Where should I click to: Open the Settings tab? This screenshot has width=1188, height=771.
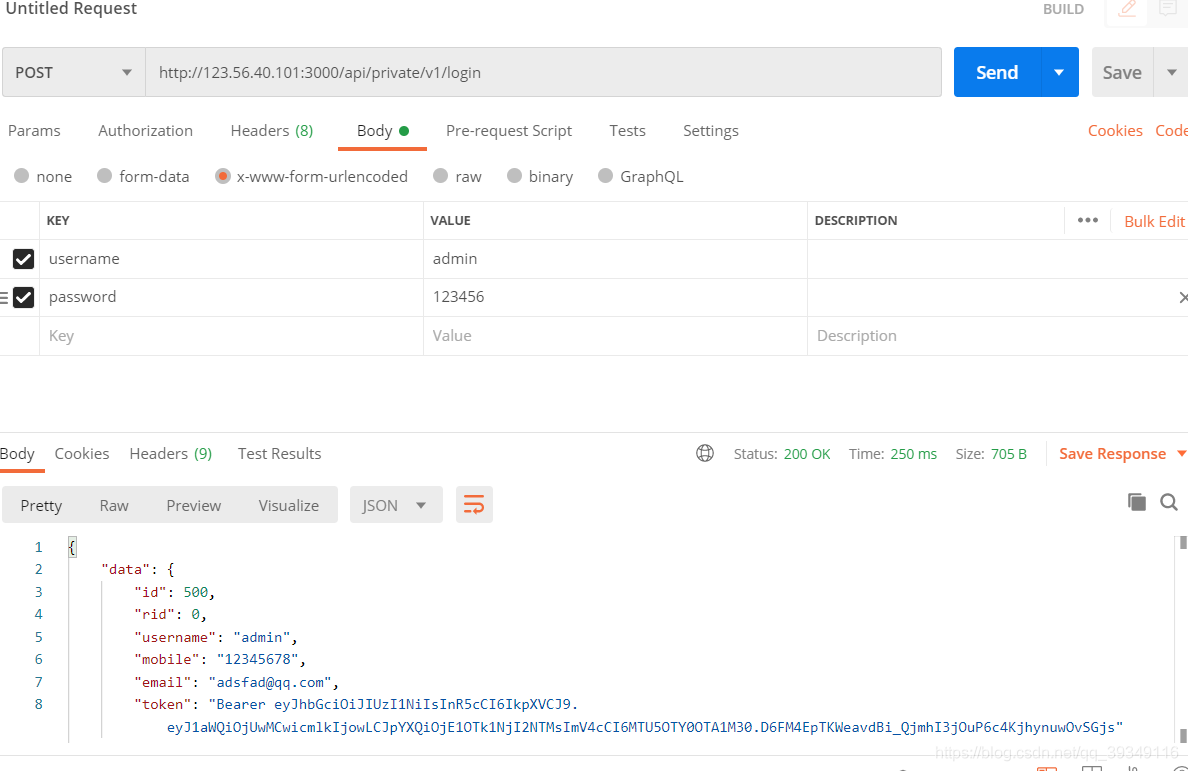[711, 131]
